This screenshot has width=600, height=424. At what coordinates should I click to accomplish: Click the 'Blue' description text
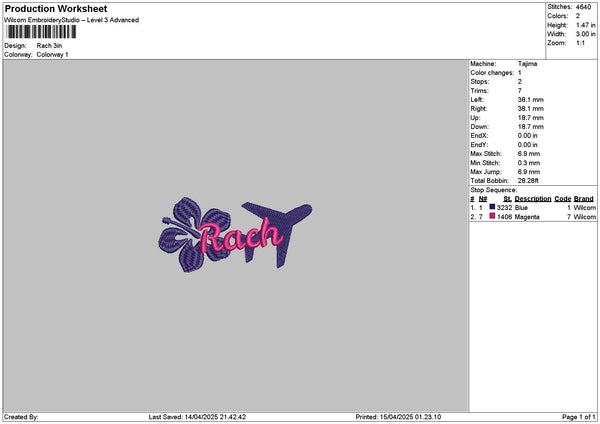[521, 208]
